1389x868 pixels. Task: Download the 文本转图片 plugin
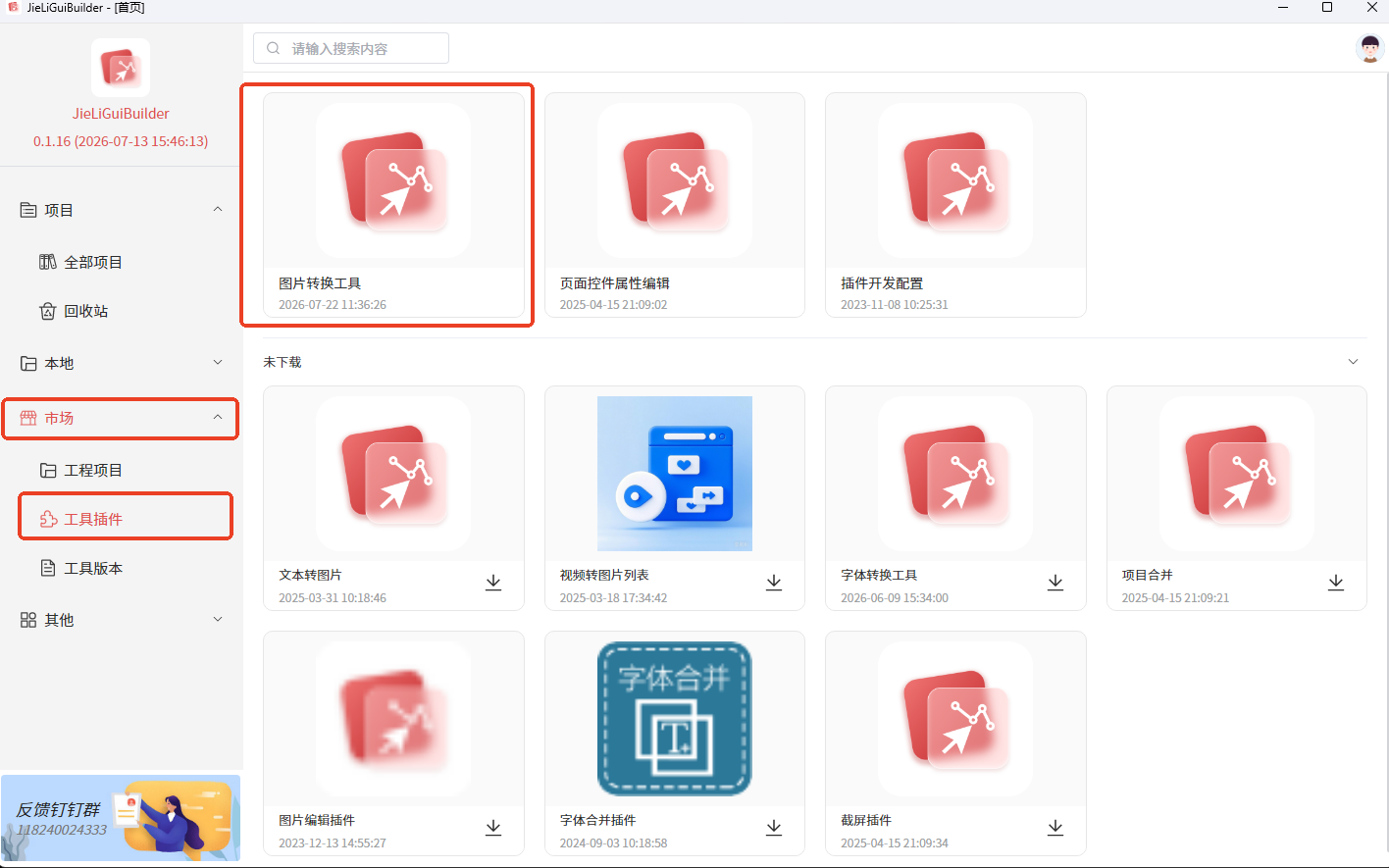point(493,583)
